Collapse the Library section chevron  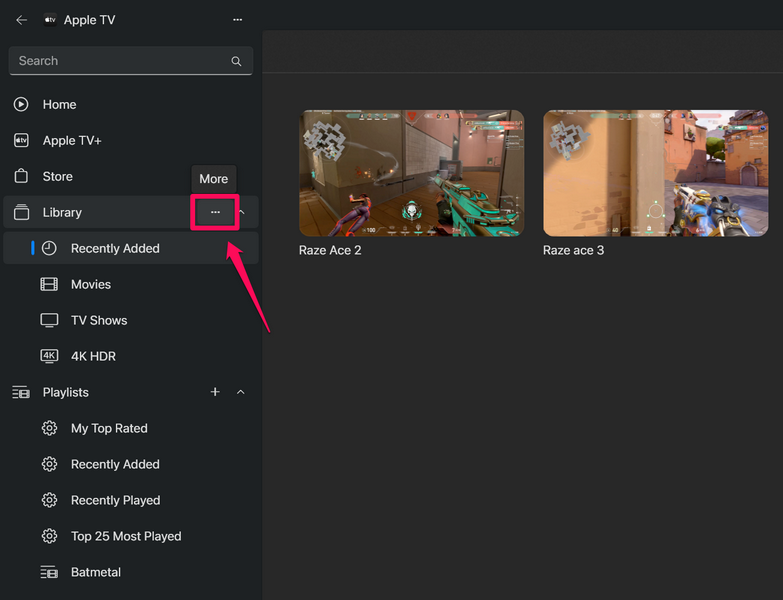coord(241,212)
